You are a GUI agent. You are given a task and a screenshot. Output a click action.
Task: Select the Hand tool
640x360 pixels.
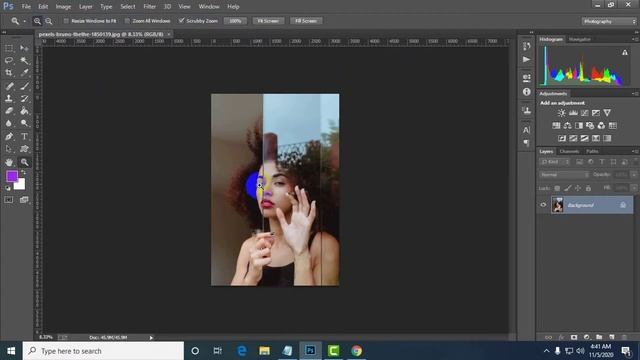pos(9,162)
